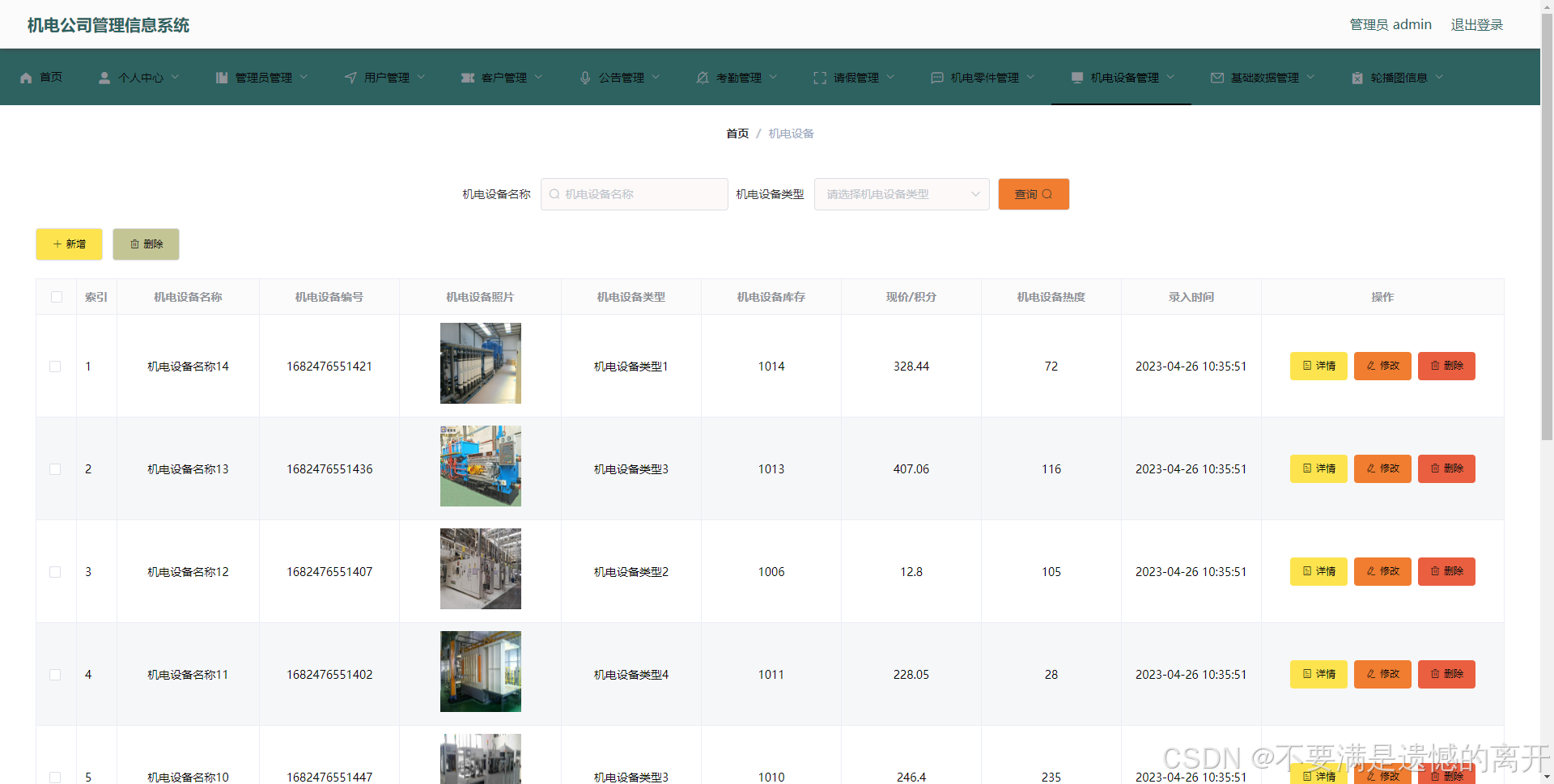
Task: Open the 机电设备类型 select dropdown
Action: point(902,194)
